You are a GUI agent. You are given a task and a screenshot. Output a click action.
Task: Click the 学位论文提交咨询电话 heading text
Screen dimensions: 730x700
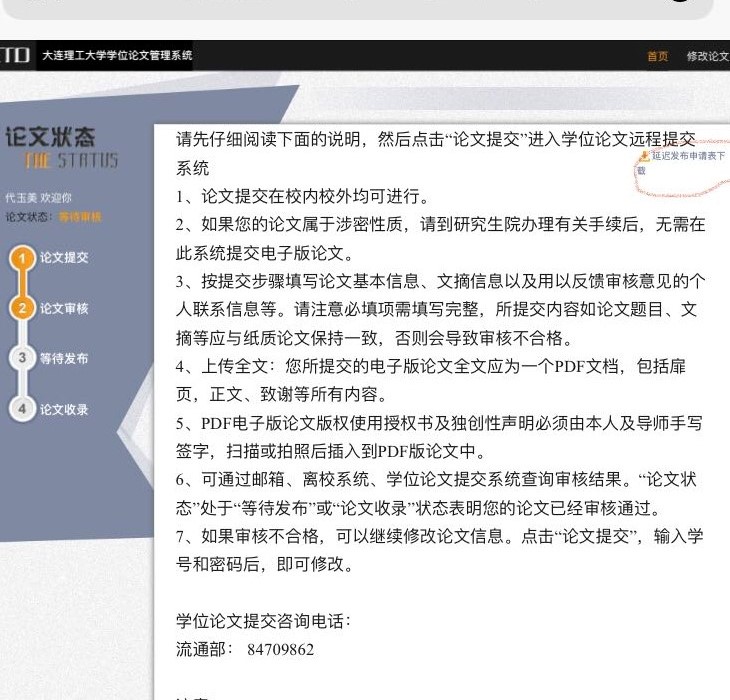pyautogui.click(x=263, y=621)
